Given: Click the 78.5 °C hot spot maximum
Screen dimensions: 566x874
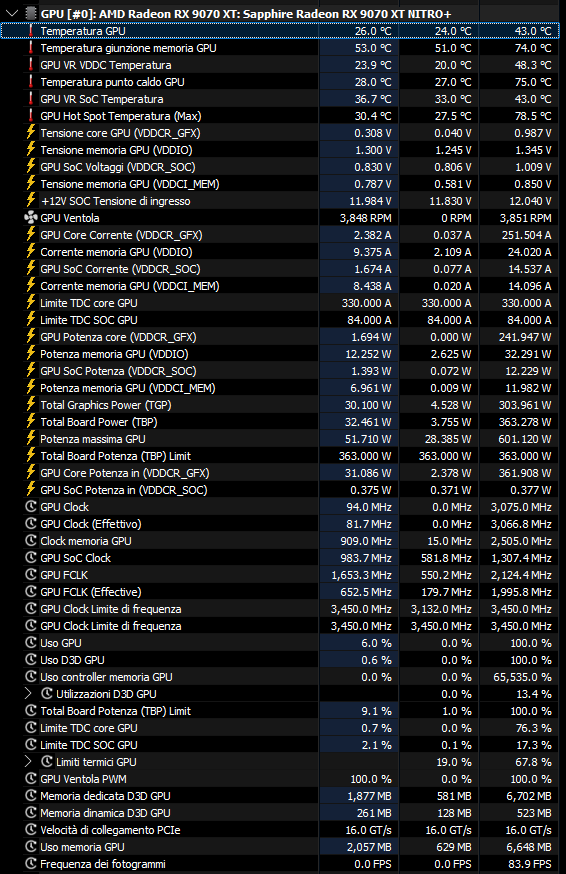Looking at the screenshot, I should [533, 116].
